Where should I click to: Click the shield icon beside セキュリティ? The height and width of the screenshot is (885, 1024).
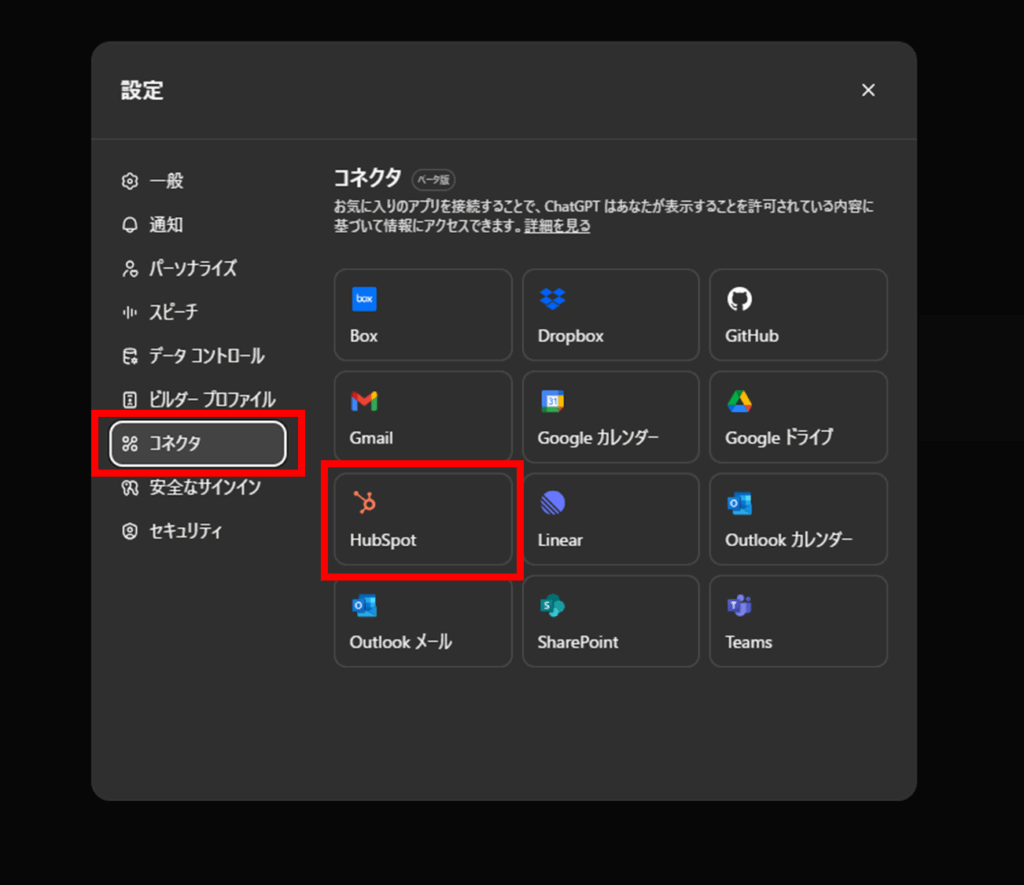tap(130, 531)
